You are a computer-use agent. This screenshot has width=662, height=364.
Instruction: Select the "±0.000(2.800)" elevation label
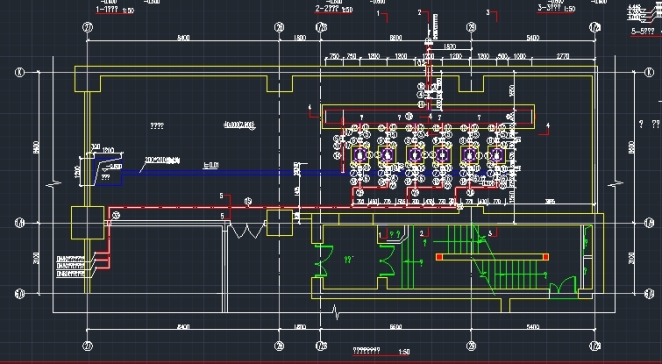point(239,125)
